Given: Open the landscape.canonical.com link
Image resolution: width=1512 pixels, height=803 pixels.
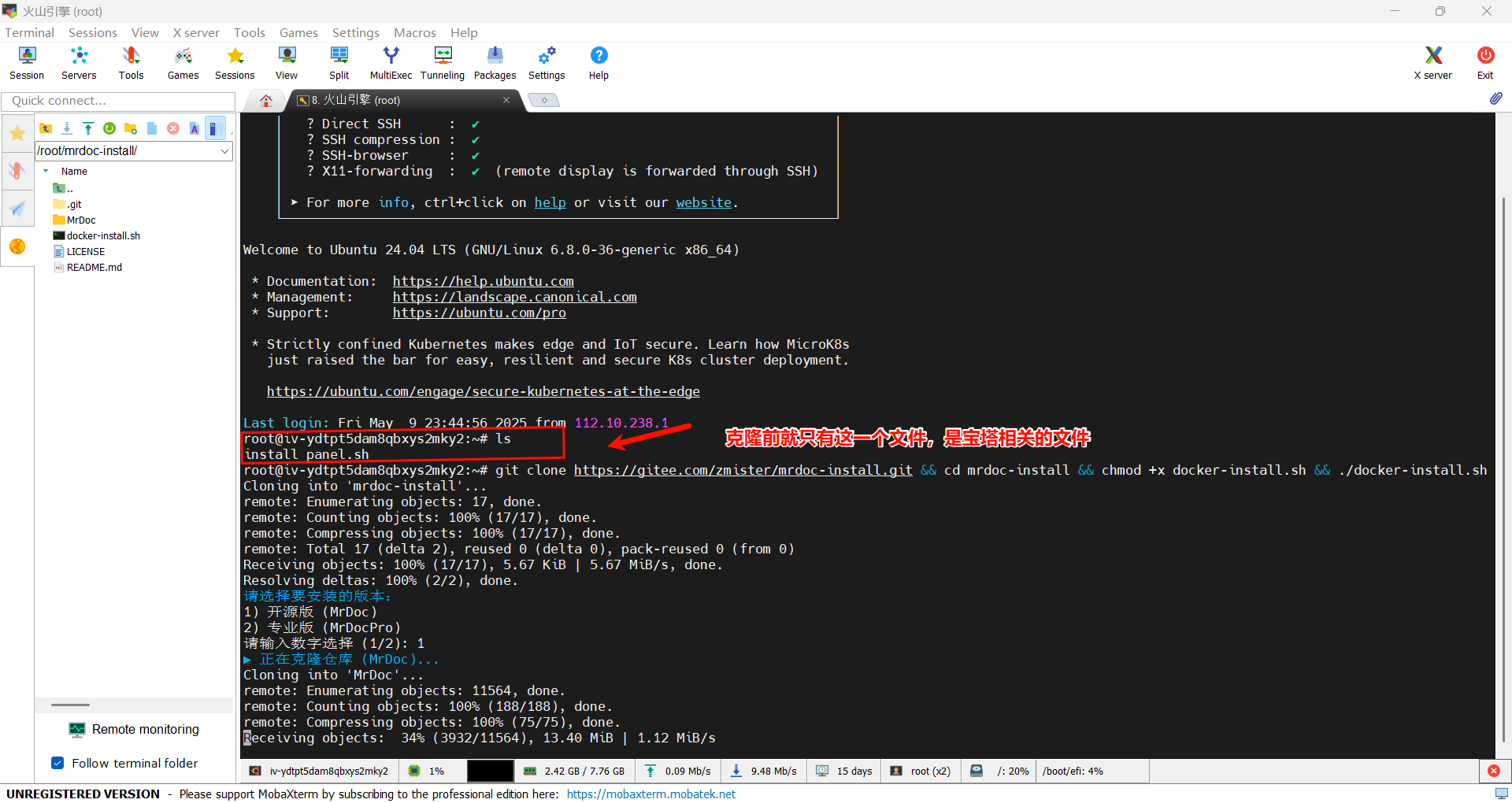Looking at the screenshot, I should (x=514, y=297).
